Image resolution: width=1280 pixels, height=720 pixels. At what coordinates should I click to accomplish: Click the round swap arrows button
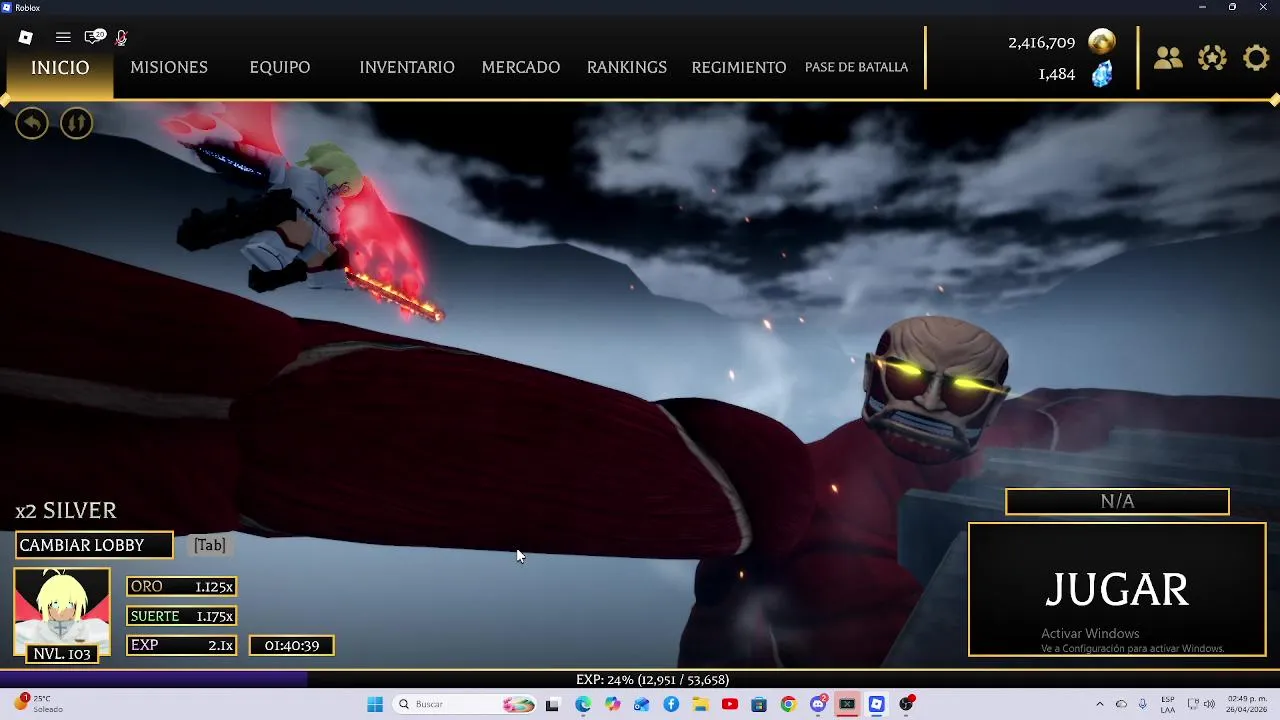pyautogui.click(x=76, y=123)
